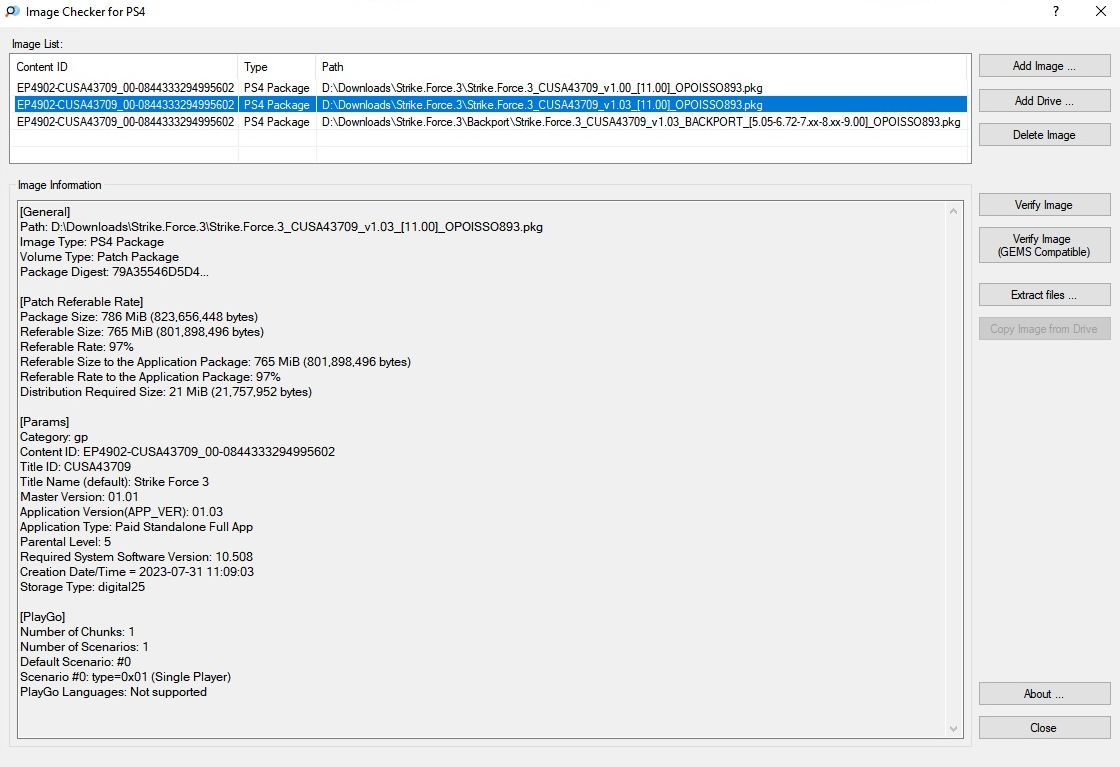
Task: Close the window with the X button
Action: click(1101, 11)
